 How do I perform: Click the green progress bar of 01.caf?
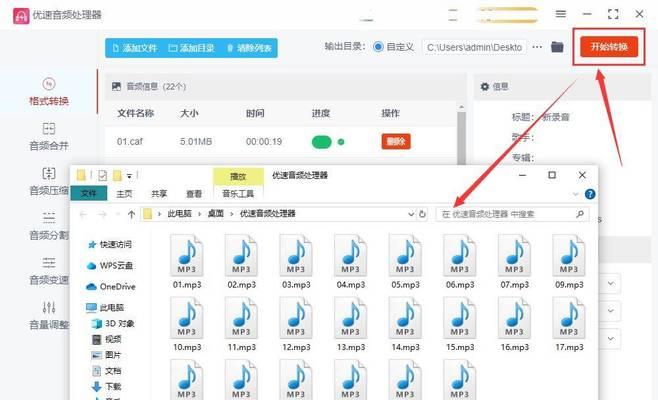(x=321, y=142)
